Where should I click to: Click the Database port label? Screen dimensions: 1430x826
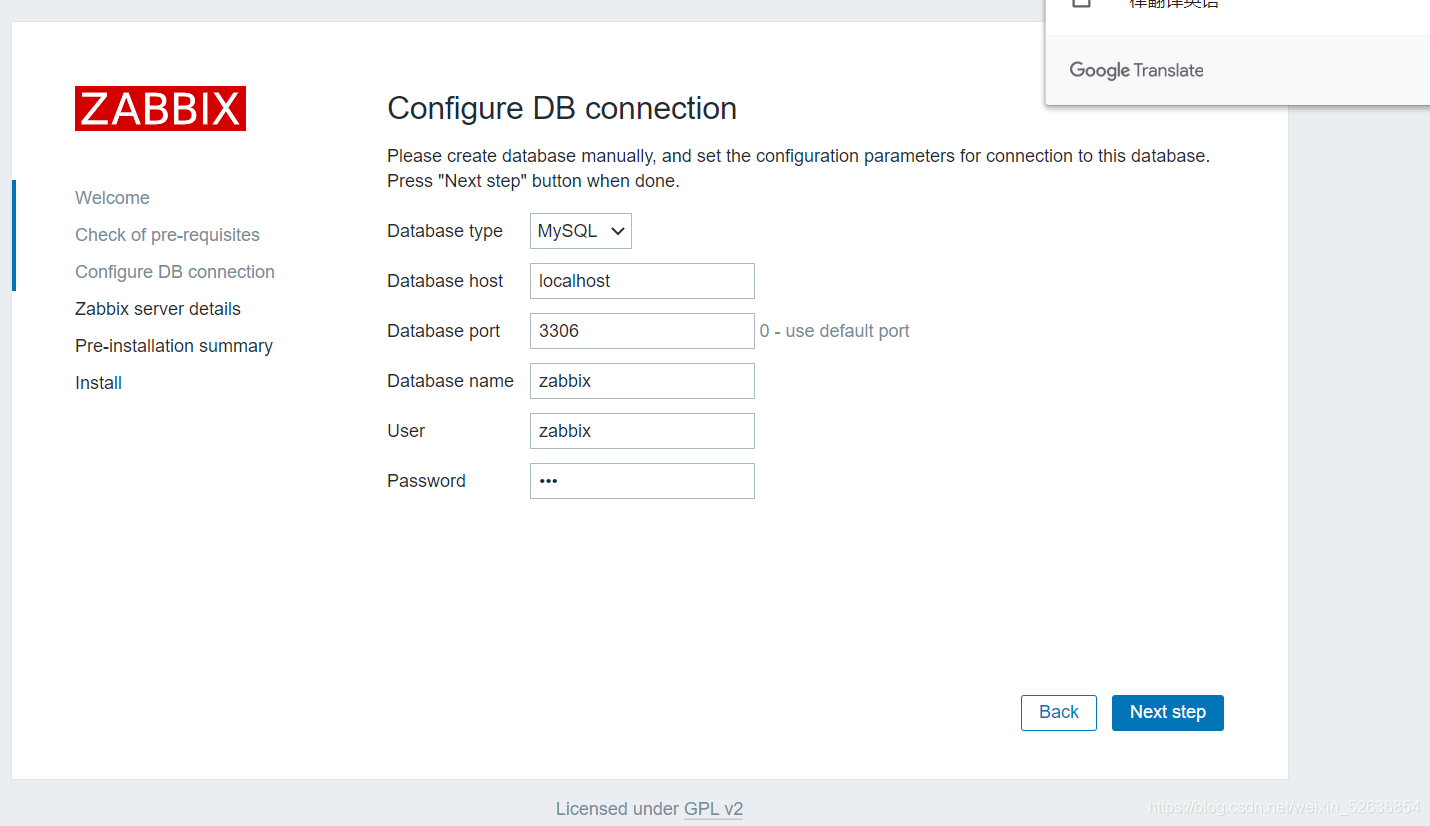tap(443, 331)
